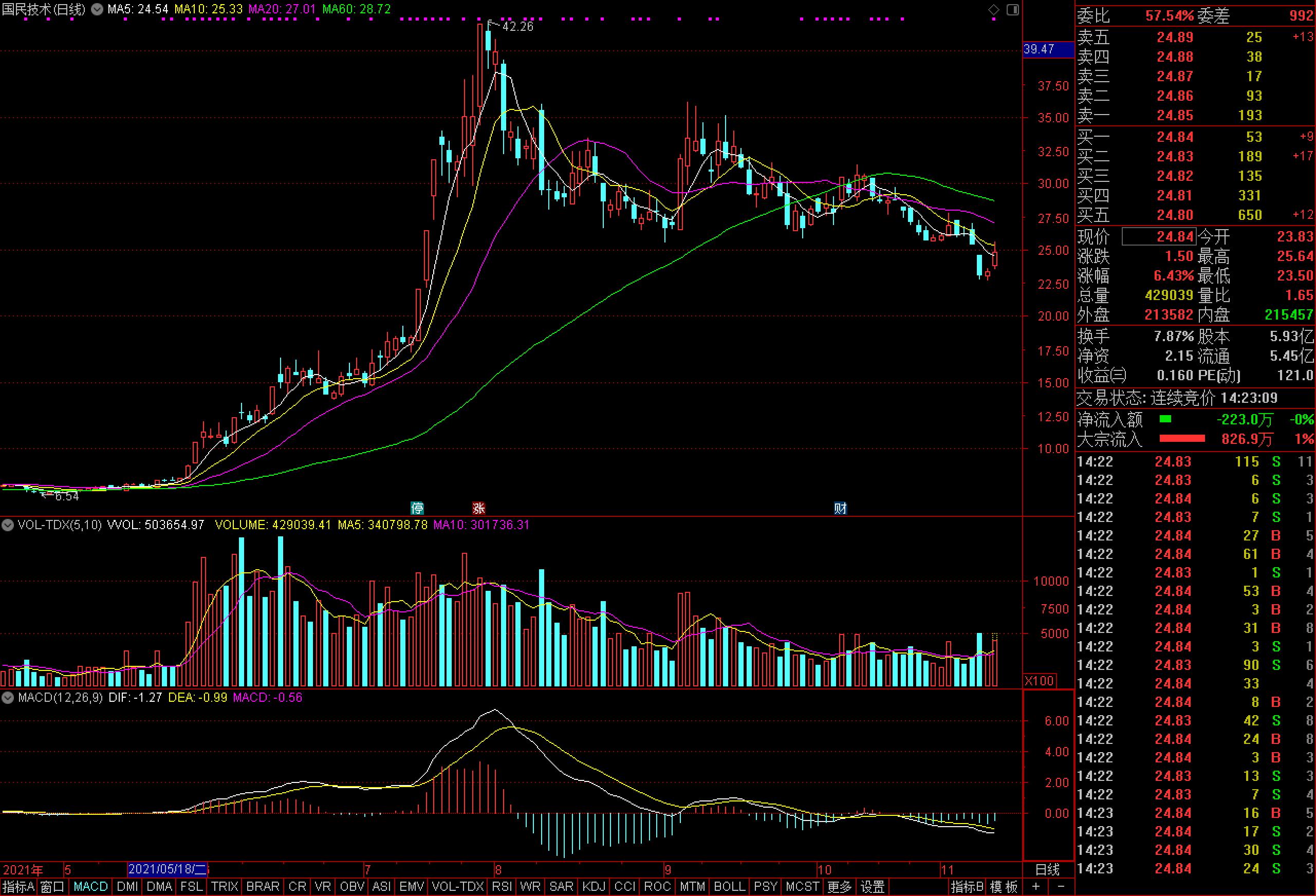This screenshot has width=1316, height=896.
Task: Toggle the side panel layout icon
Action: (1013, 10)
